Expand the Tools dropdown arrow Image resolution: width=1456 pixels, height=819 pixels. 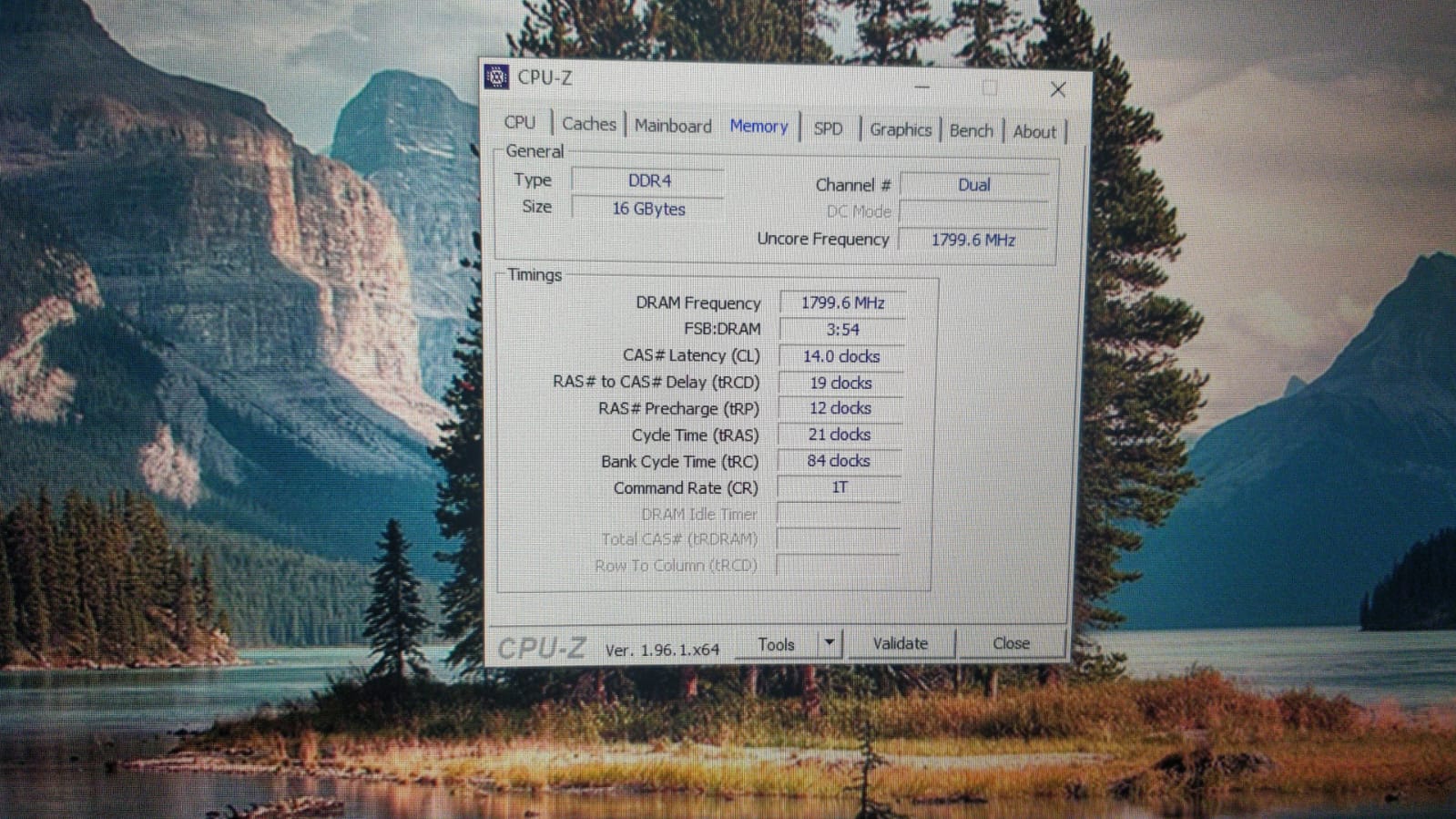[x=830, y=643]
